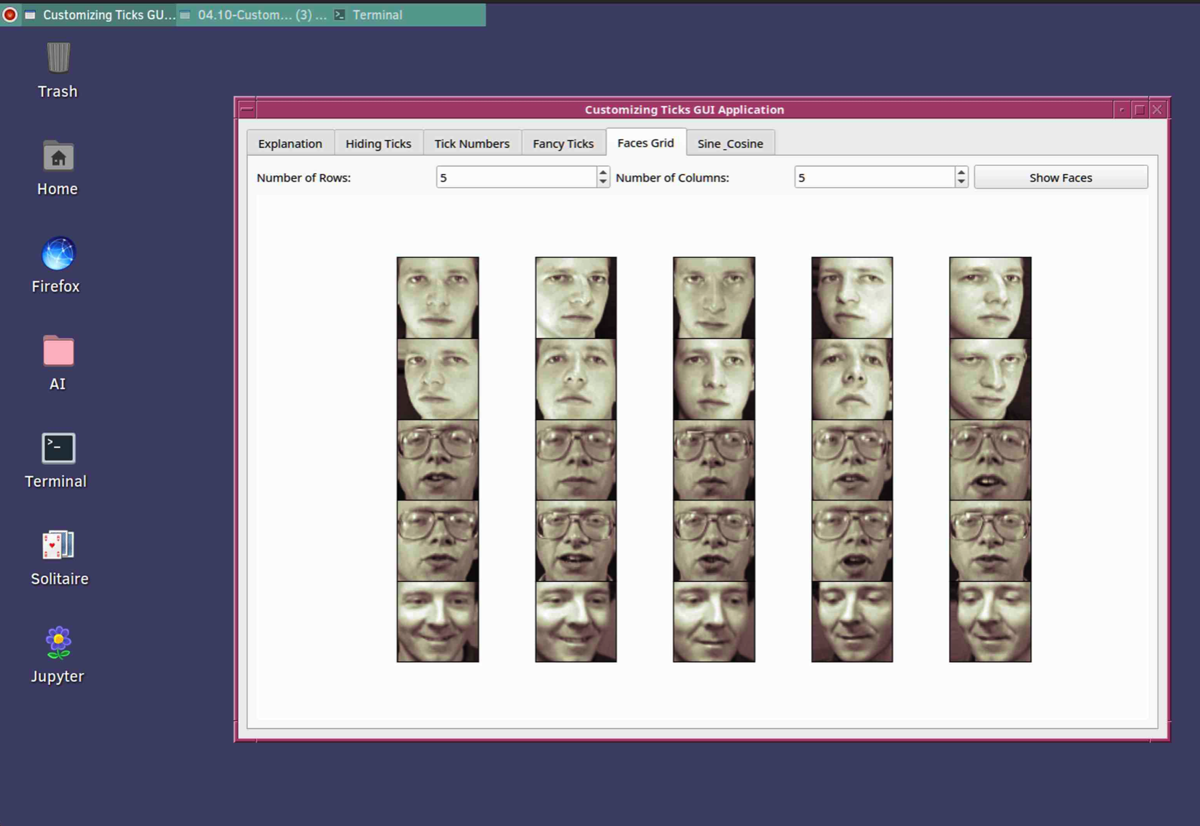The image size is (1200, 826).
Task: Increase the Number of Rows value
Action: (x=603, y=172)
